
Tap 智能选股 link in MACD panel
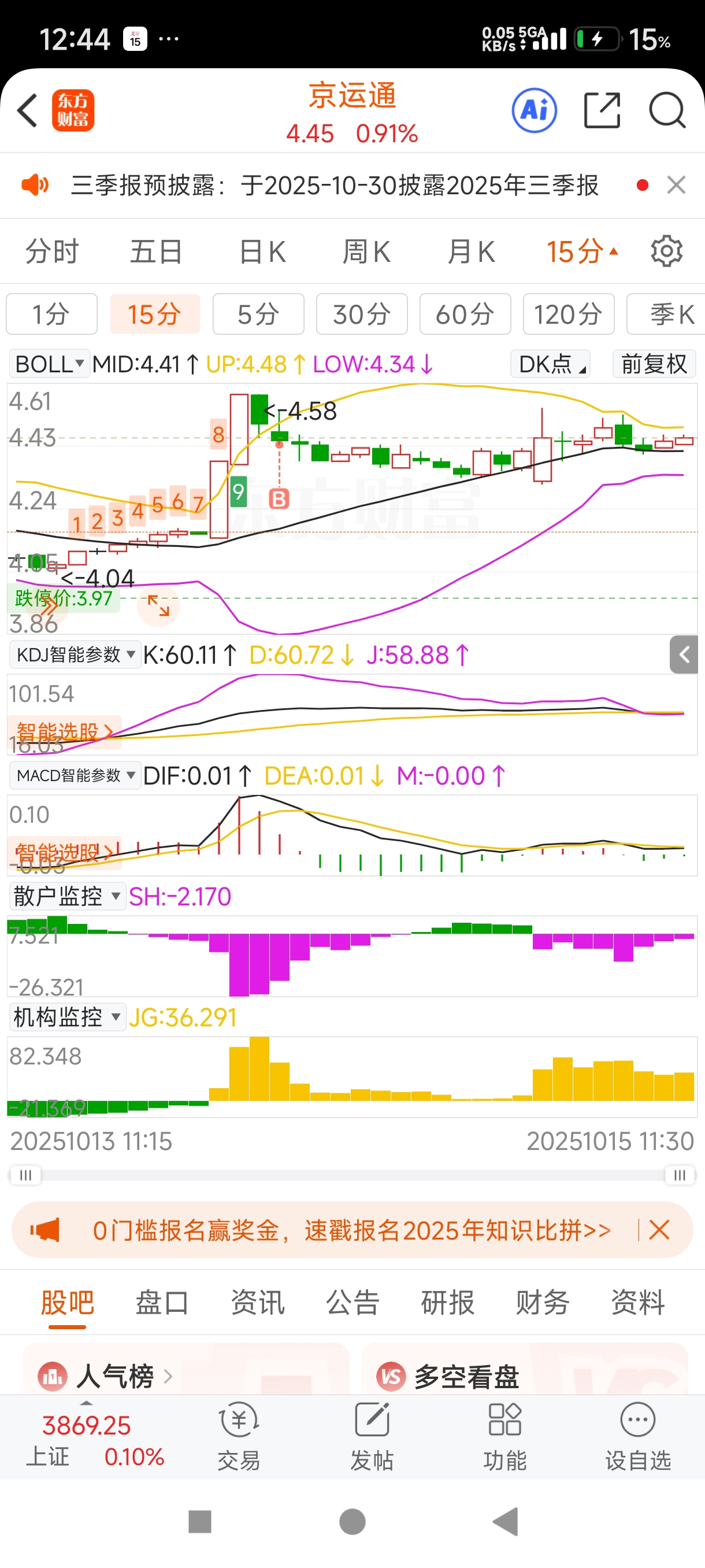pos(65,852)
